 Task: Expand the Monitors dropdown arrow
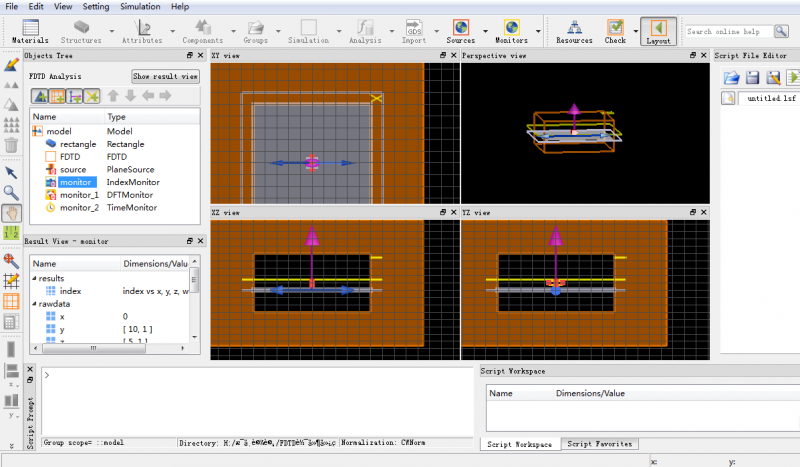[540, 31]
